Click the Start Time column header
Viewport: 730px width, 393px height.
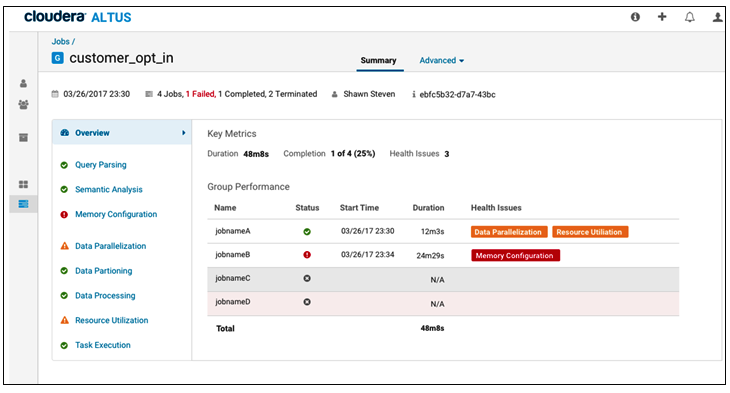(x=359, y=208)
